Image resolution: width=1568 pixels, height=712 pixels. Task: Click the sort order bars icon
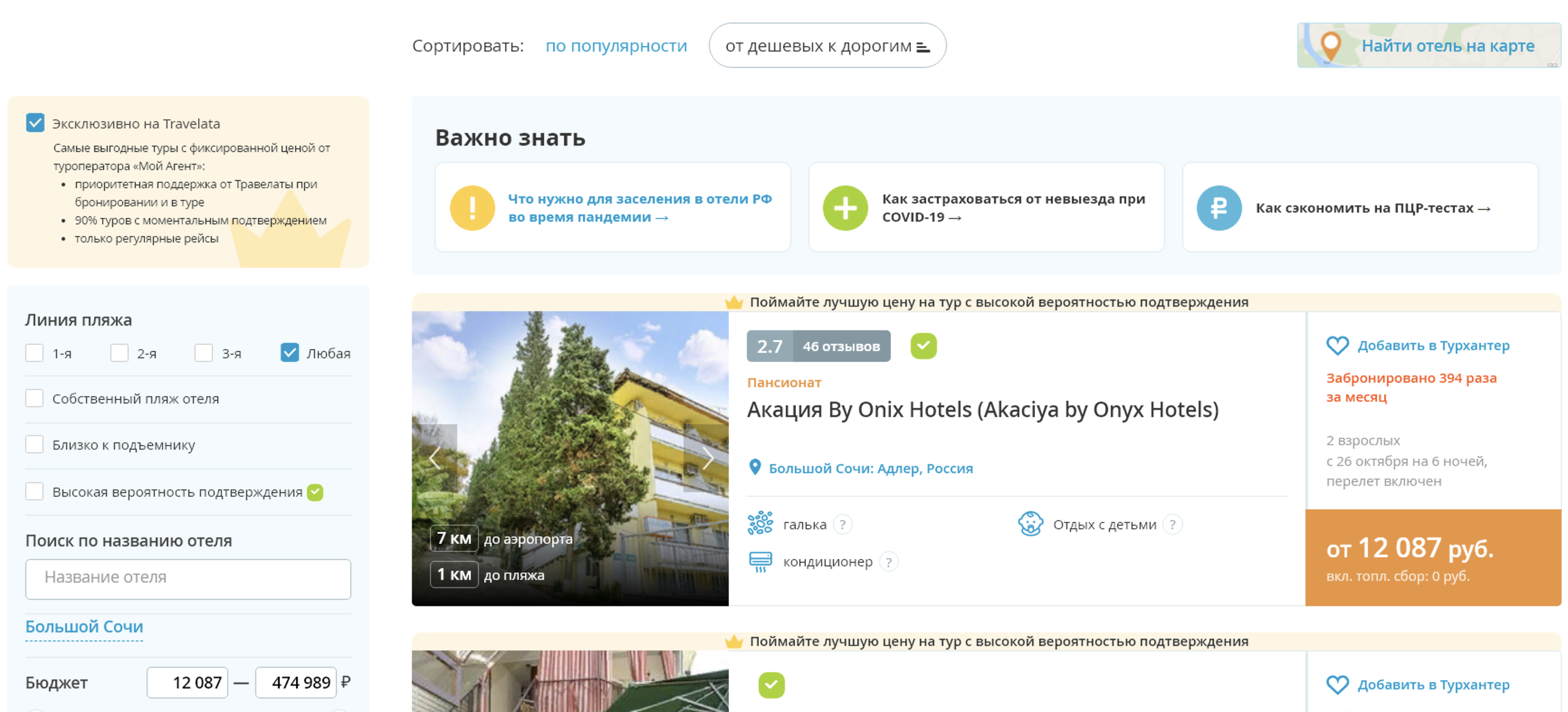coord(923,47)
